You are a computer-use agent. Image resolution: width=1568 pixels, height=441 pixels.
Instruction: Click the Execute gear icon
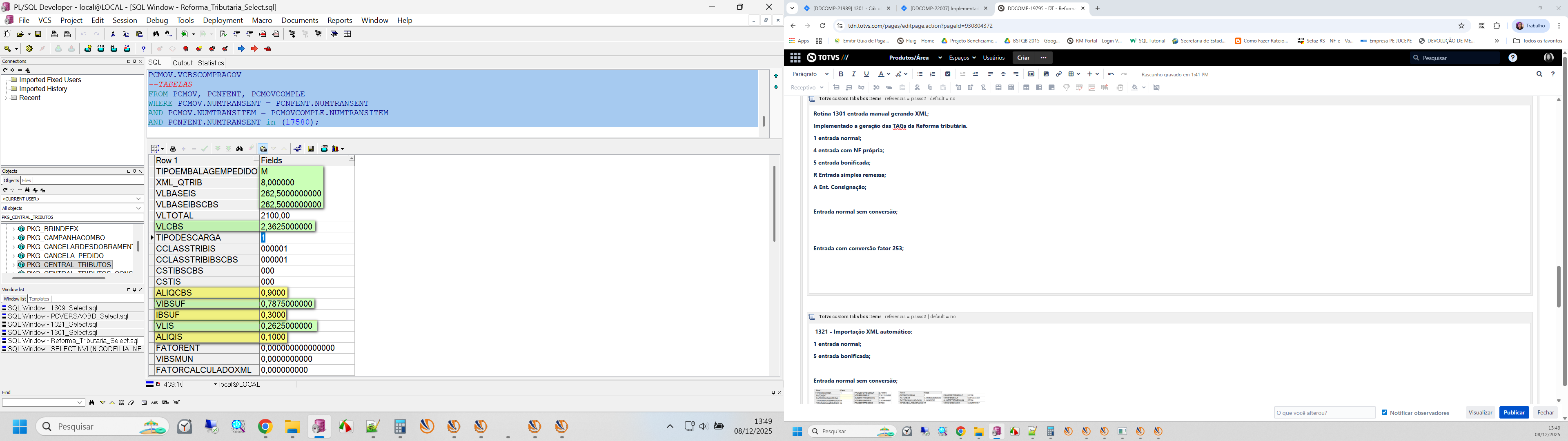29,49
